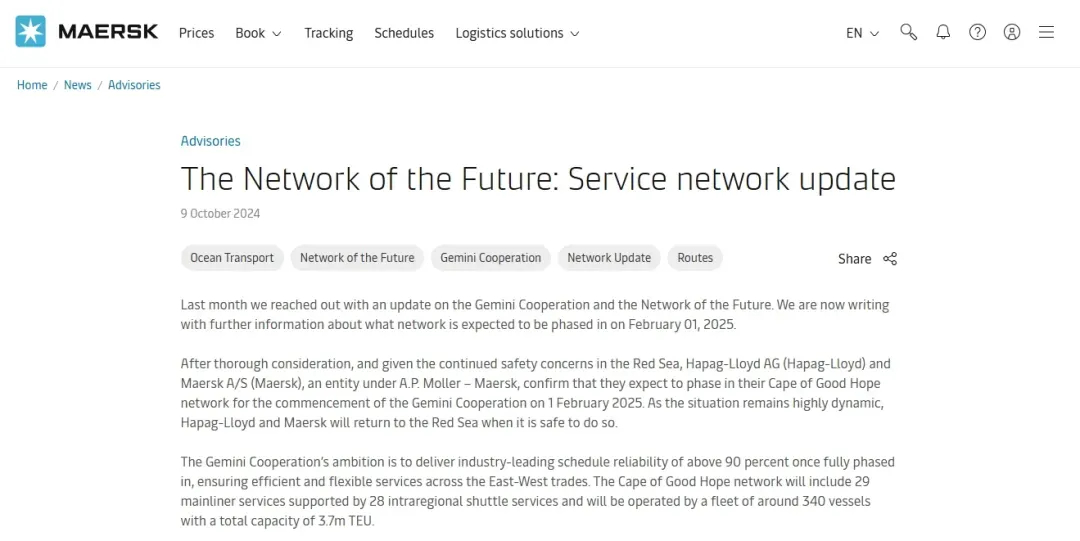Image resolution: width=1080 pixels, height=541 pixels.
Task: Click the Maersk star logo
Action: click(x=31, y=32)
